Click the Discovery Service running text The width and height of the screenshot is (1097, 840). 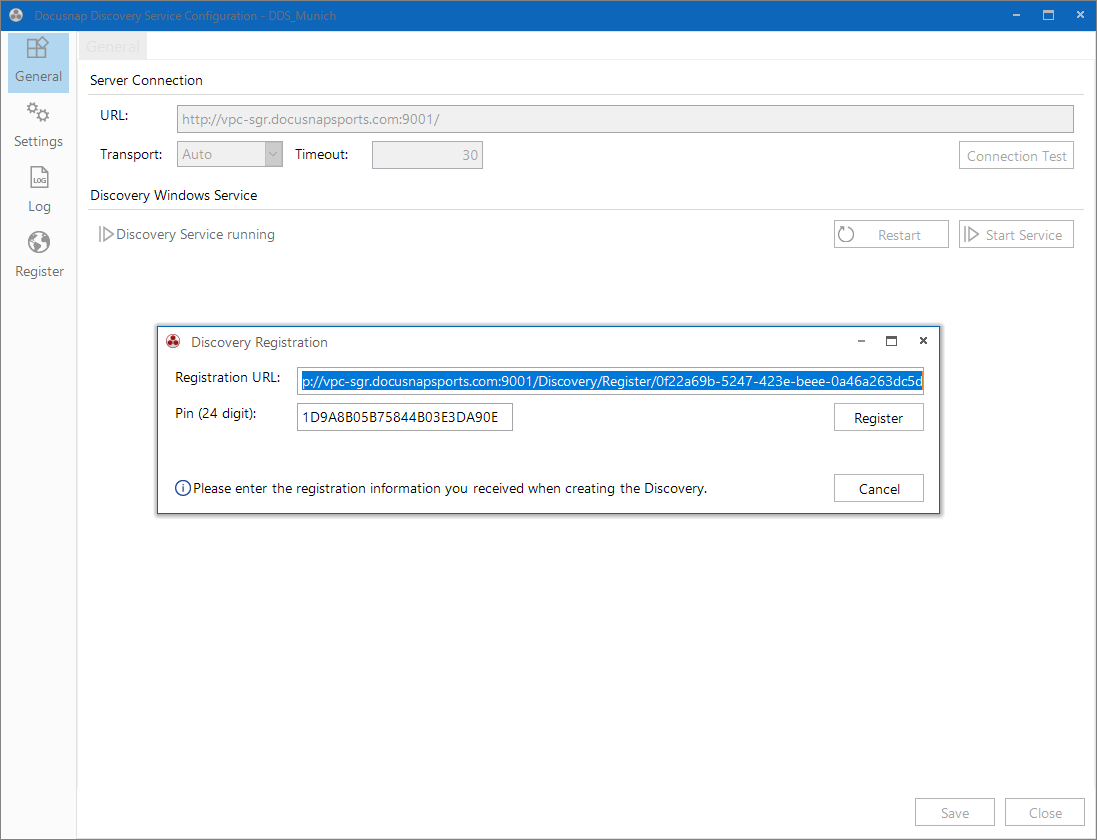(x=195, y=234)
